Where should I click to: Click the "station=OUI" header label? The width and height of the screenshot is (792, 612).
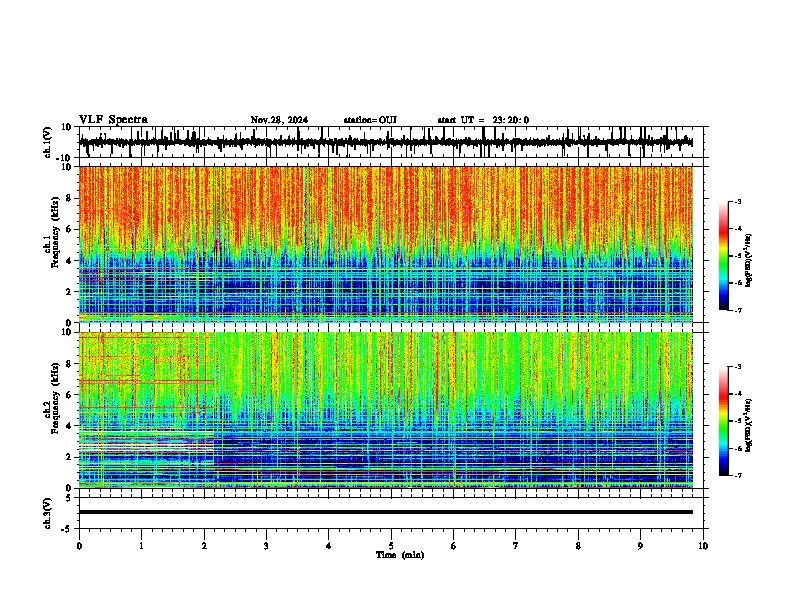click(370, 120)
